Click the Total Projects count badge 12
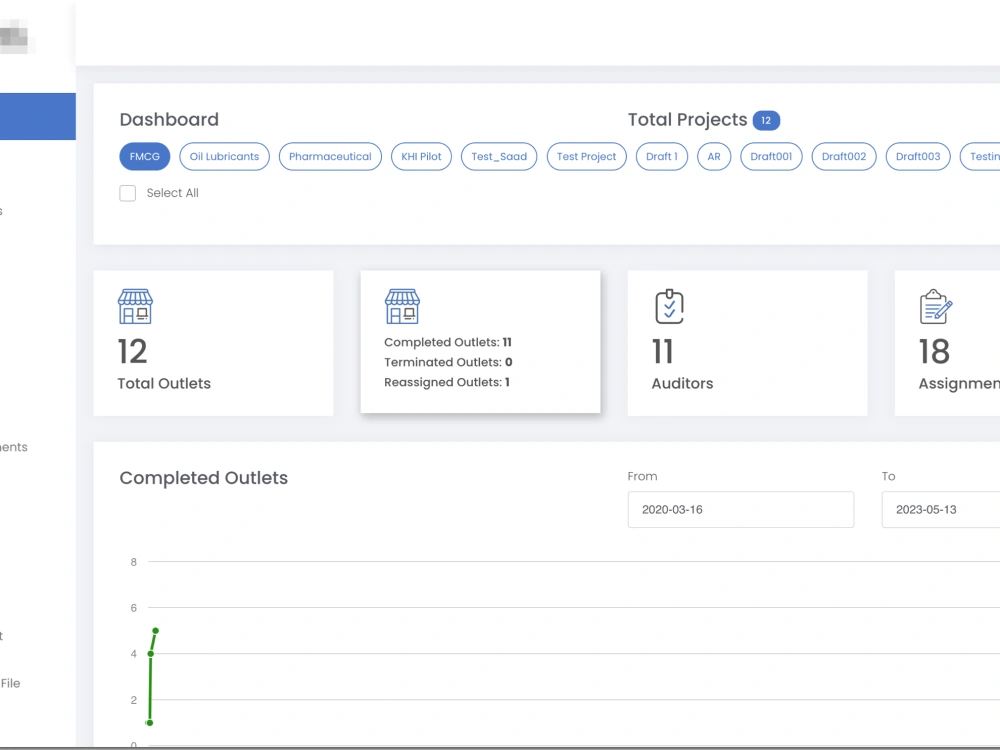 766,120
